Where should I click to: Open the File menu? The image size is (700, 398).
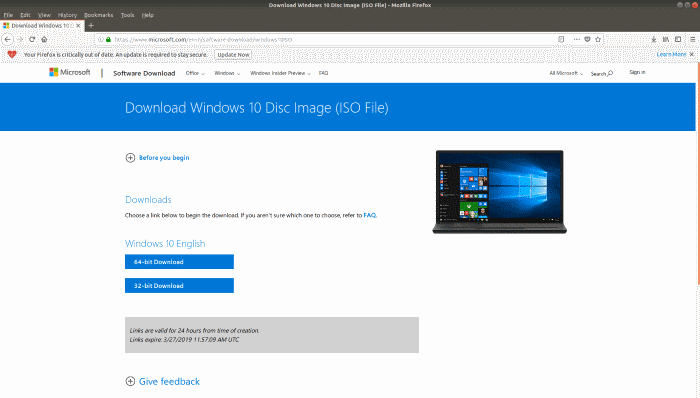pyautogui.click(x=8, y=15)
